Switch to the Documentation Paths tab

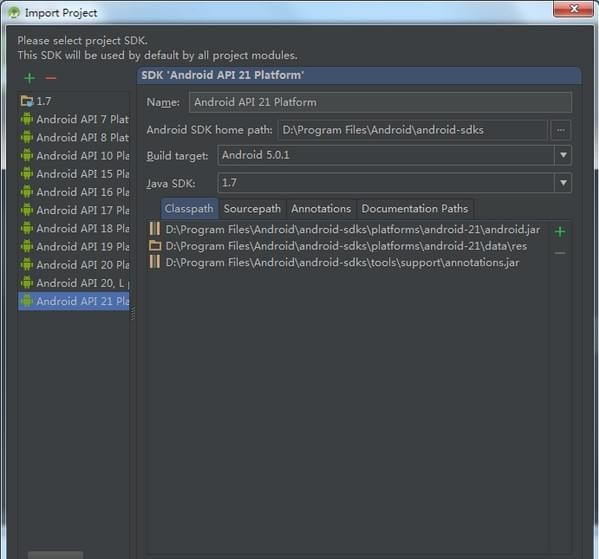[414, 209]
